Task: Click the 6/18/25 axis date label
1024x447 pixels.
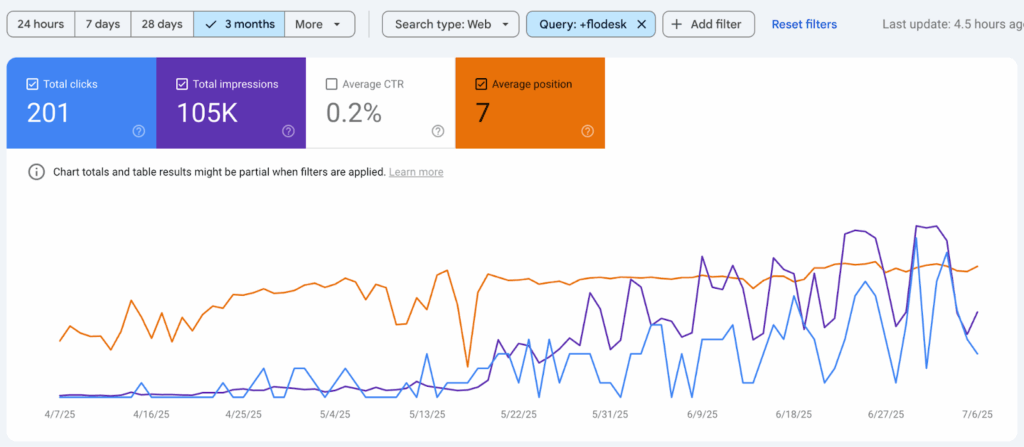Action: 793,414
